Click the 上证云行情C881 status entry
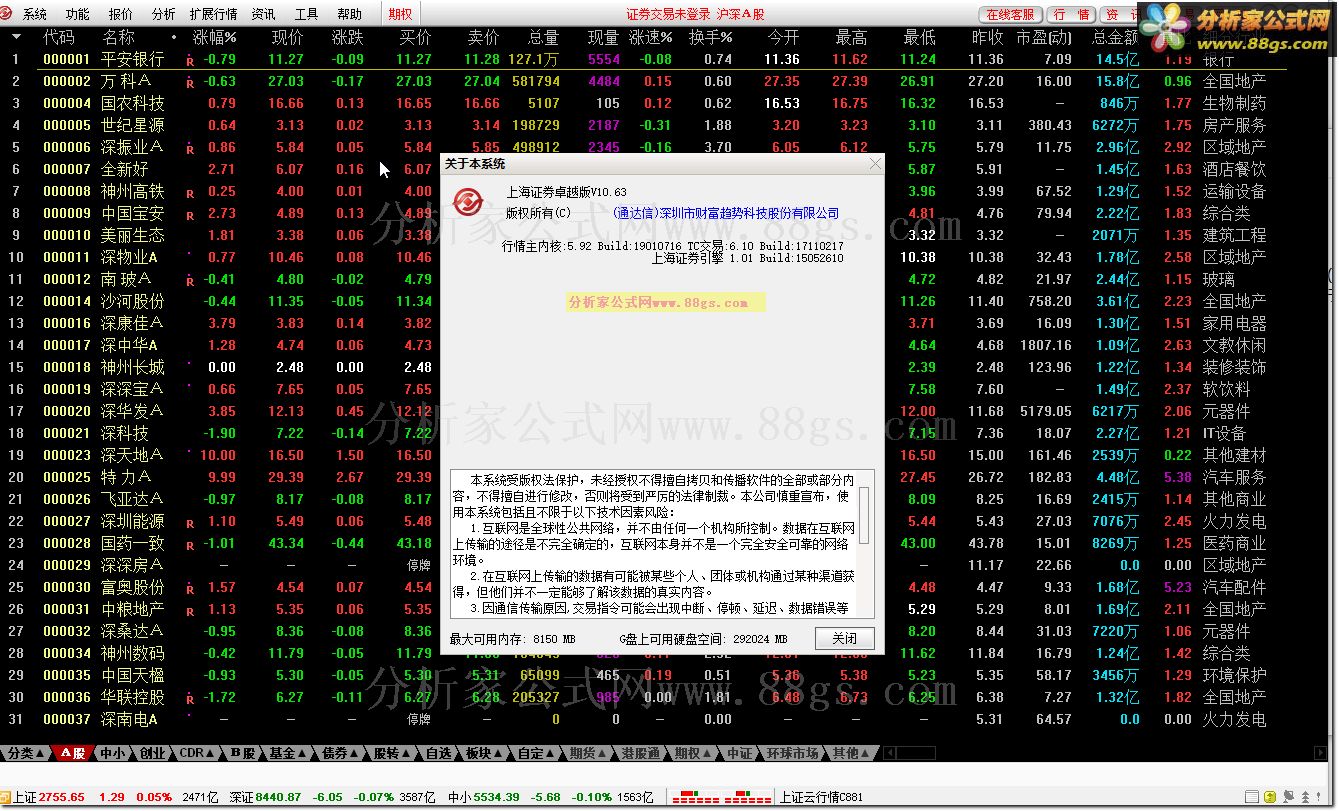The width and height of the screenshot is (1339, 811). 820,797
